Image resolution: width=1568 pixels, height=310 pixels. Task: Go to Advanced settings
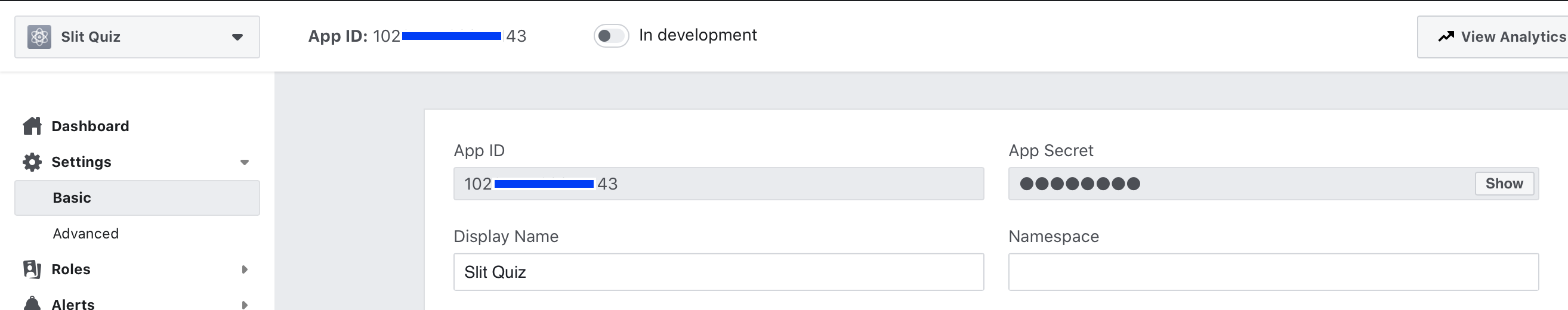tap(85, 234)
